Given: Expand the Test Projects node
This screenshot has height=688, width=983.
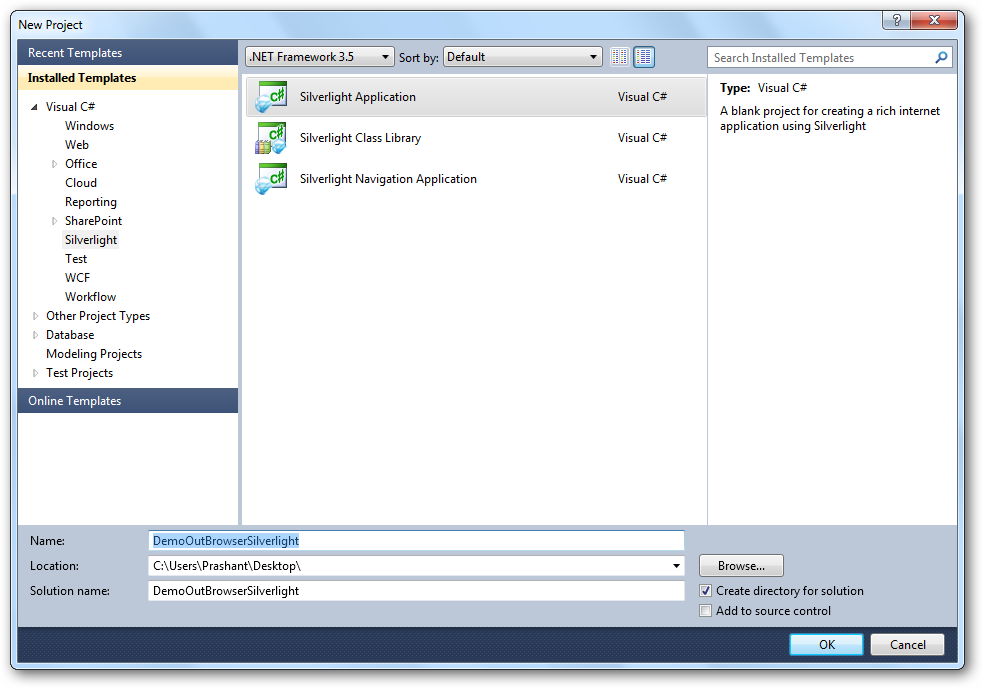Looking at the screenshot, I should click(x=36, y=373).
